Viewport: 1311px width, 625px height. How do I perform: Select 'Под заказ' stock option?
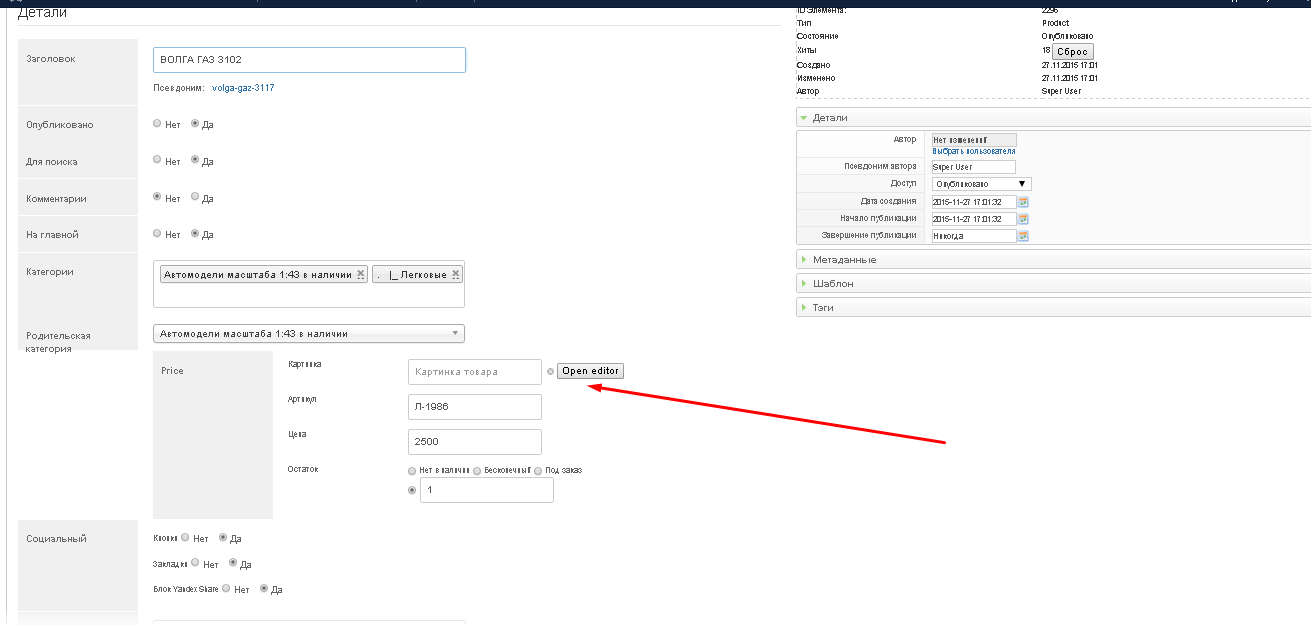[x=538, y=470]
